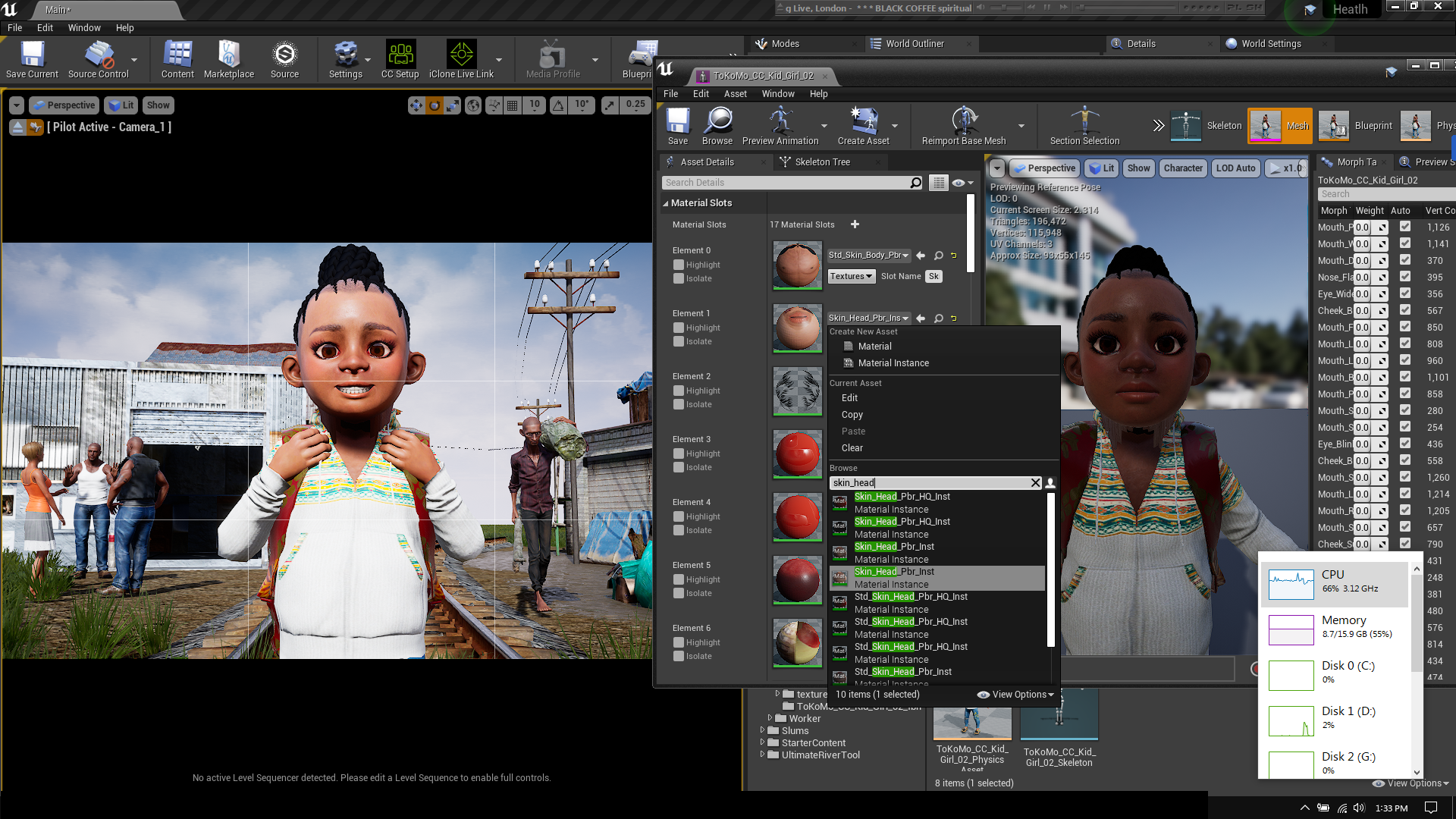Viewport: 1456px width, 819px height.
Task: Enable Highlight for Element 5
Action: [679, 580]
